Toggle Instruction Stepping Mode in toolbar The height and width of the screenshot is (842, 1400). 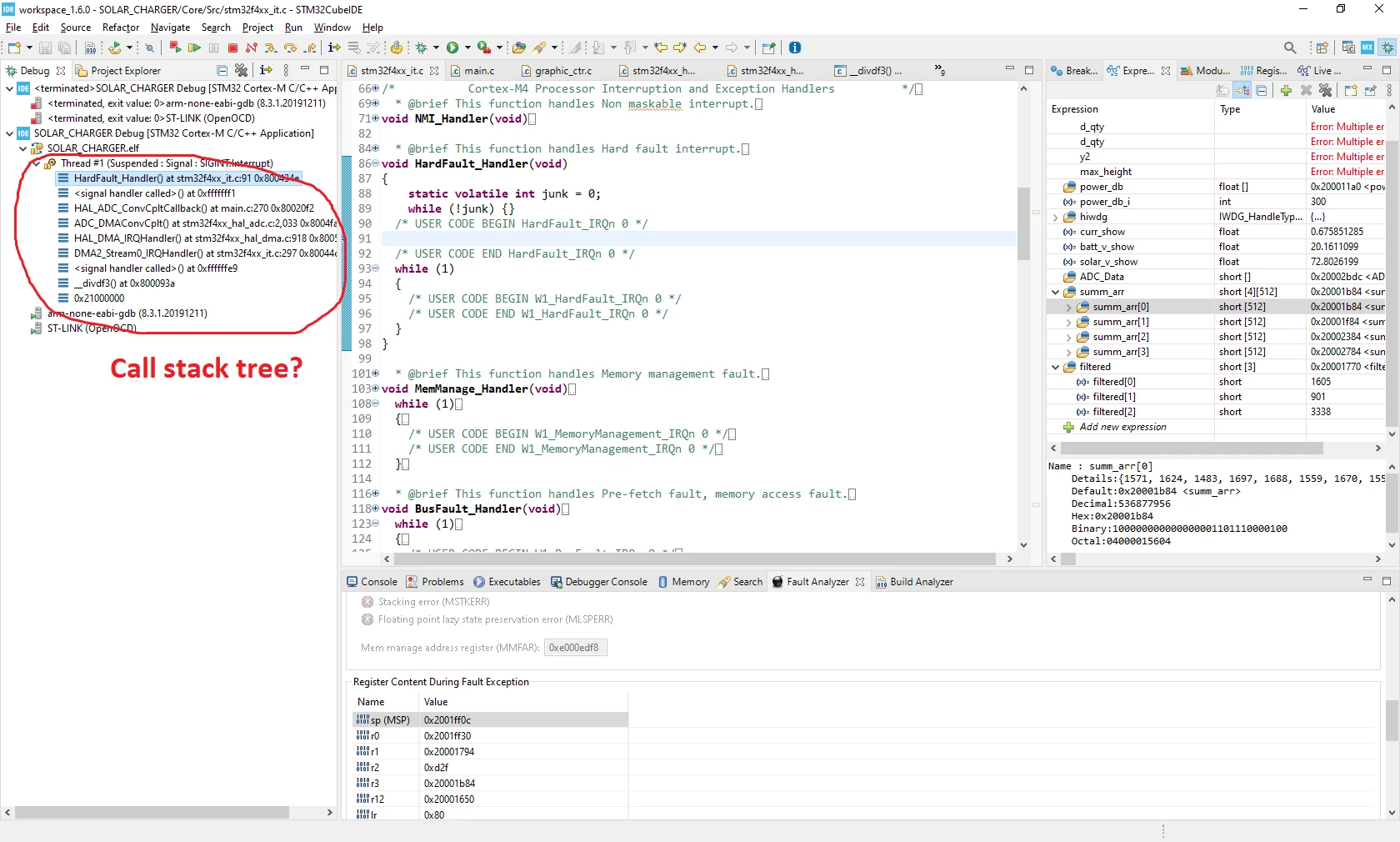334,48
